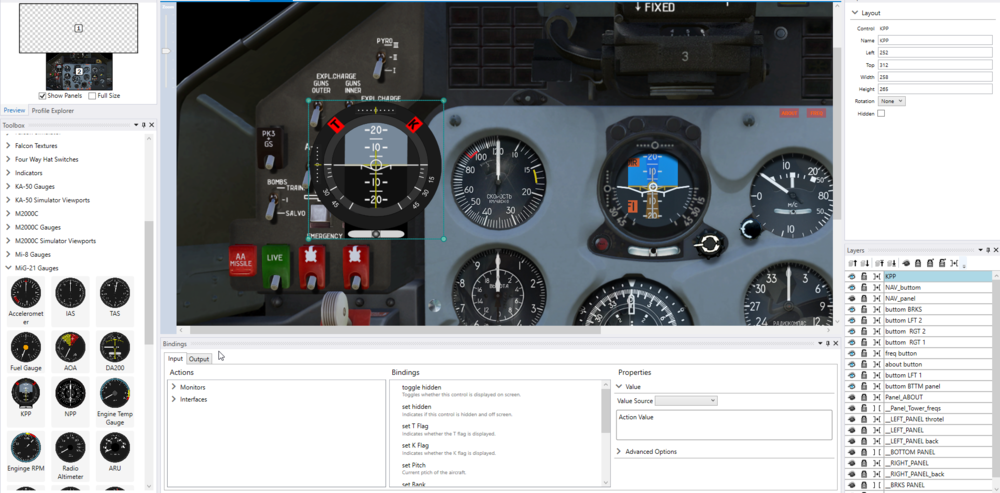Select the Accelerometer gauge in the toolbox

click(26, 301)
